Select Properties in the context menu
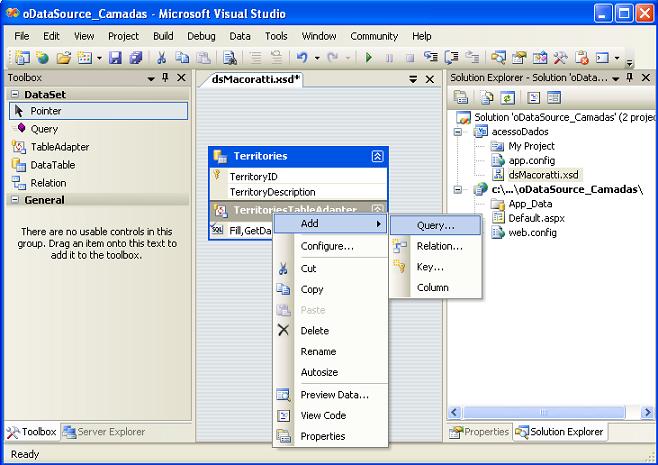This screenshot has height=465, width=658. (330, 436)
